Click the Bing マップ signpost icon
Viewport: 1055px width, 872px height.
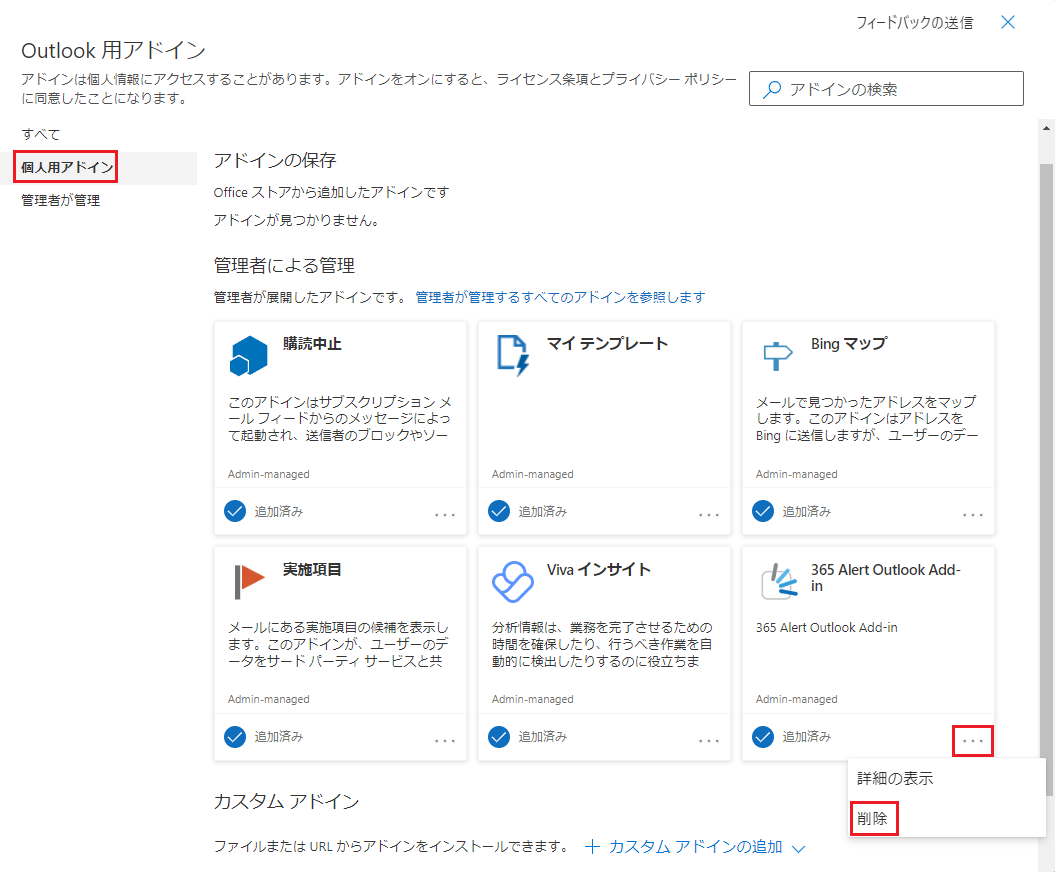[x=776, y=355]
